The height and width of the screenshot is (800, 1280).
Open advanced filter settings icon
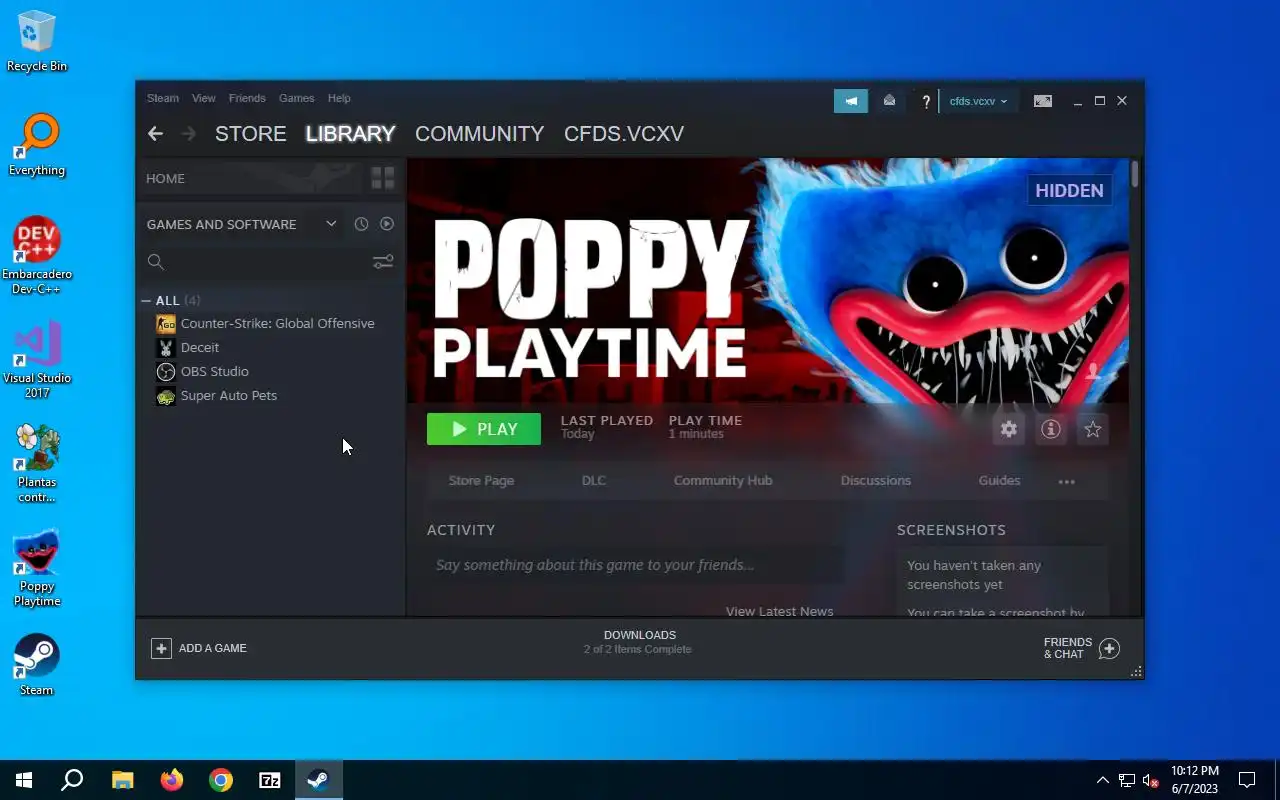pyautogui.click(x=383, y=262)
